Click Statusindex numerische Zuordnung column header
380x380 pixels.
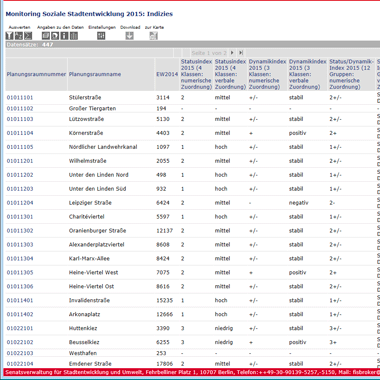[x=196, y=74]
